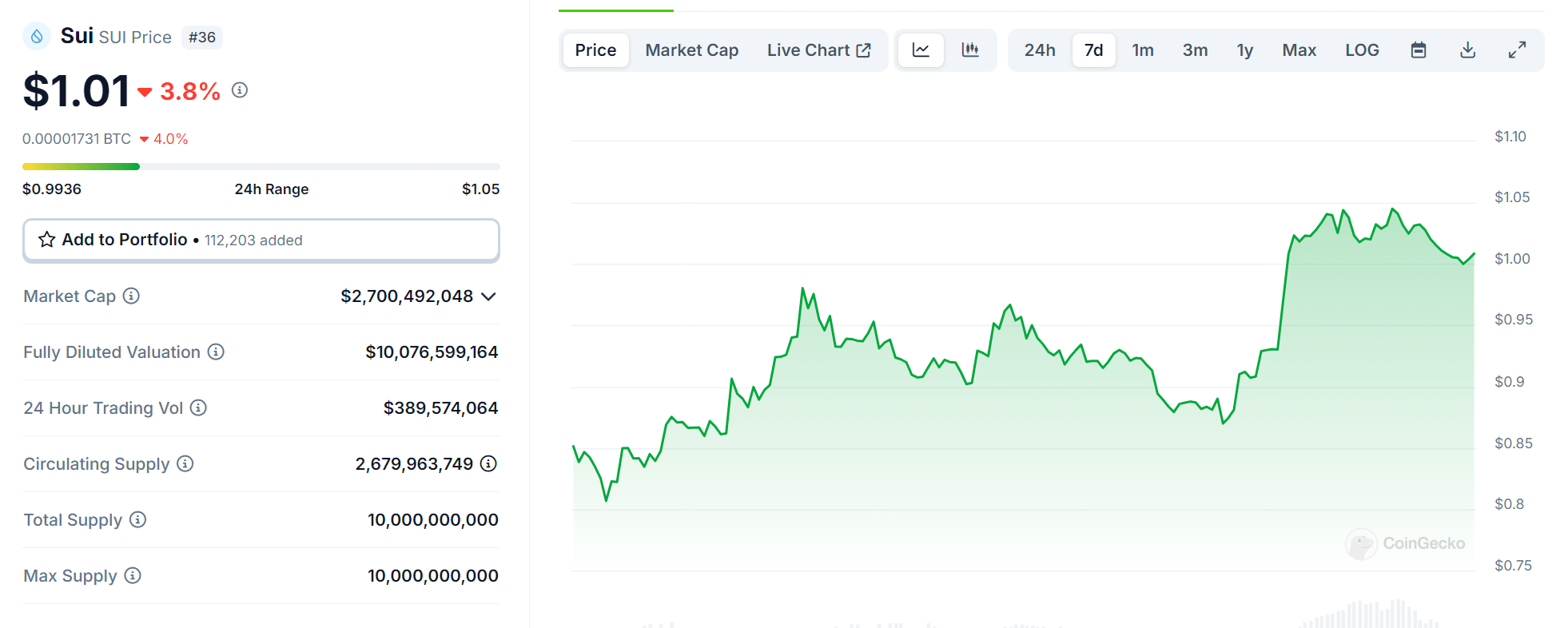Expand the Market Cap details chevron

click(489, 296)
